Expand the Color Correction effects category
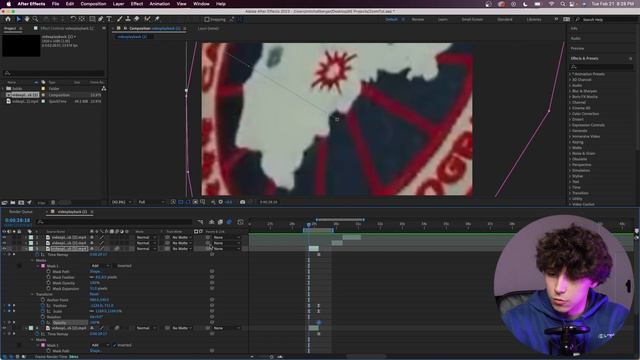Screen dimensions: 640x360 tap(570, 114)
